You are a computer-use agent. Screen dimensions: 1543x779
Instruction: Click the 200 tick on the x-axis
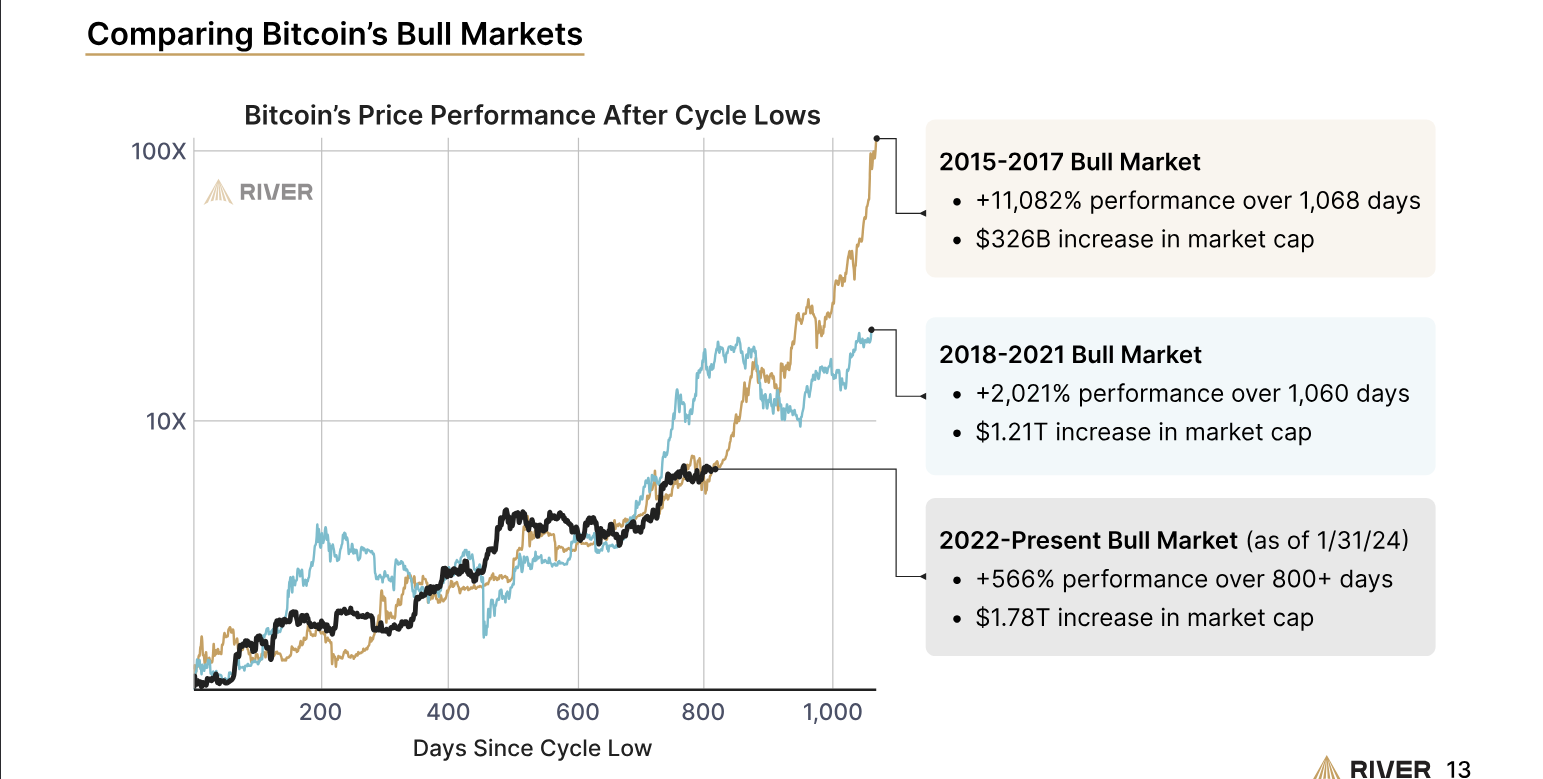(x=320, y=712)
